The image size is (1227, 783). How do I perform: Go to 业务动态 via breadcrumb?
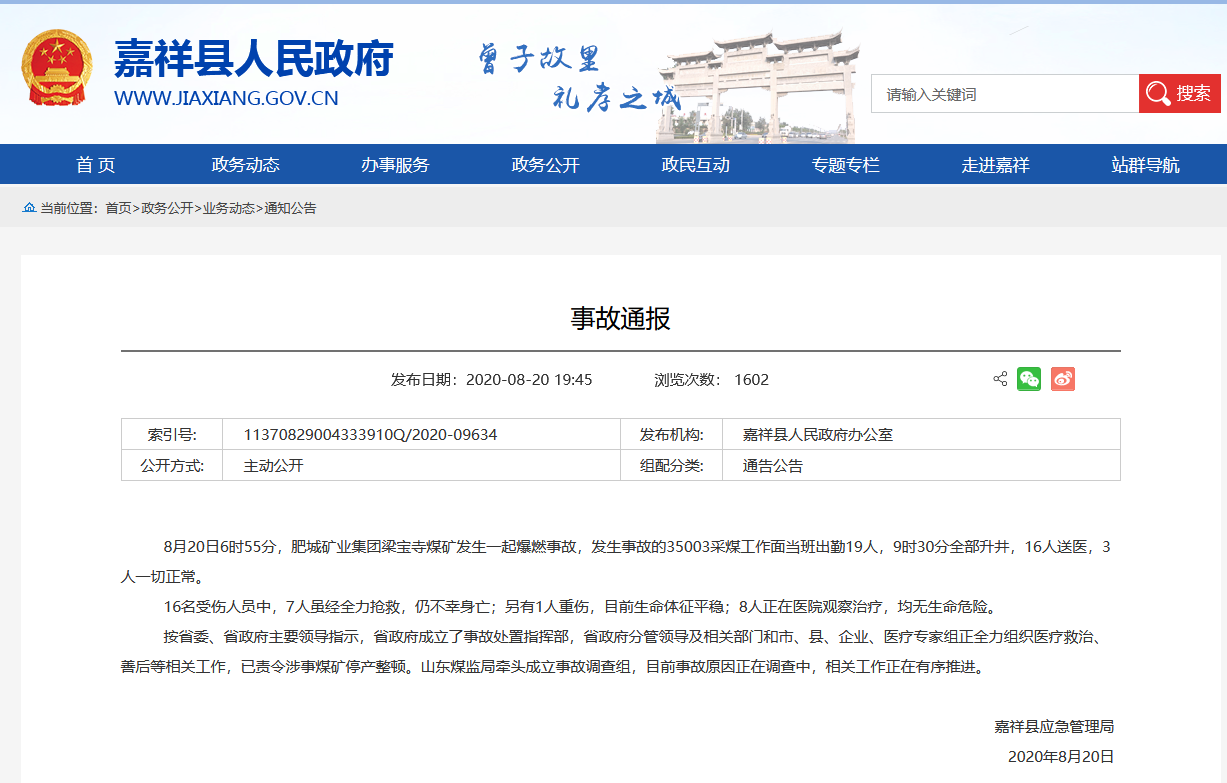pos(228,208)
